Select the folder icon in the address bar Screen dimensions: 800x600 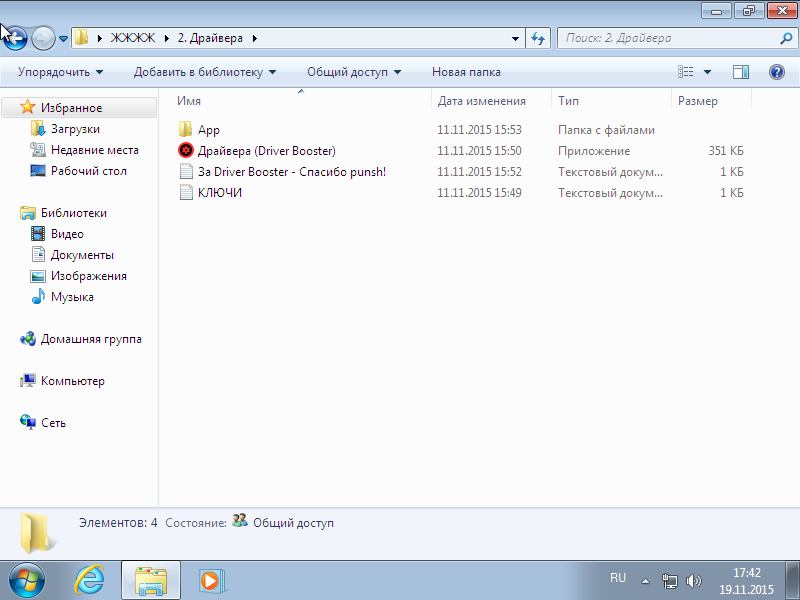coord(82,38)
